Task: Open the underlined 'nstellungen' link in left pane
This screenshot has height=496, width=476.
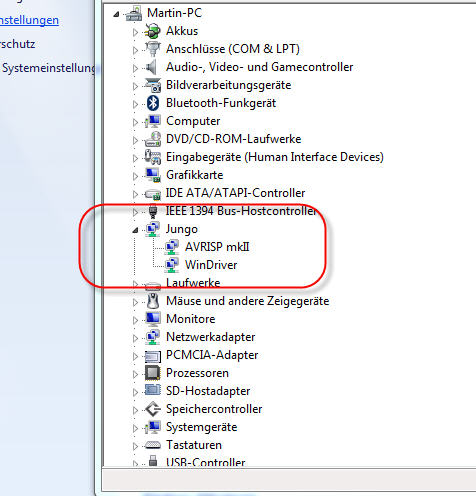Action: (x=29, y=20)
